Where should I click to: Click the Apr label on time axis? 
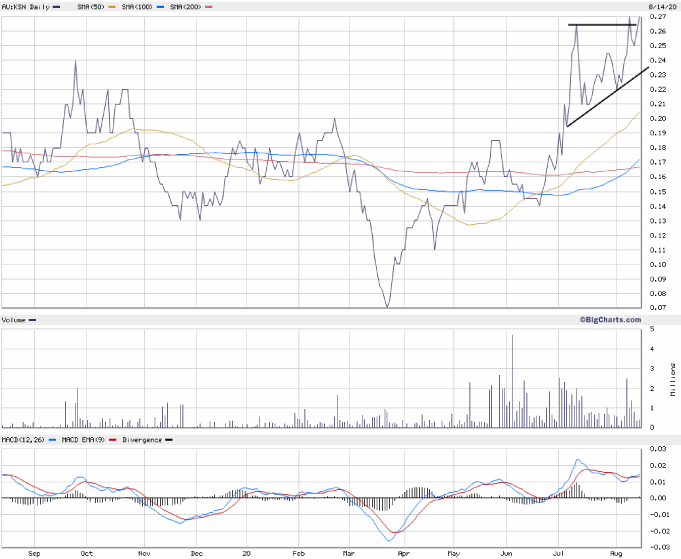[403, 551]
